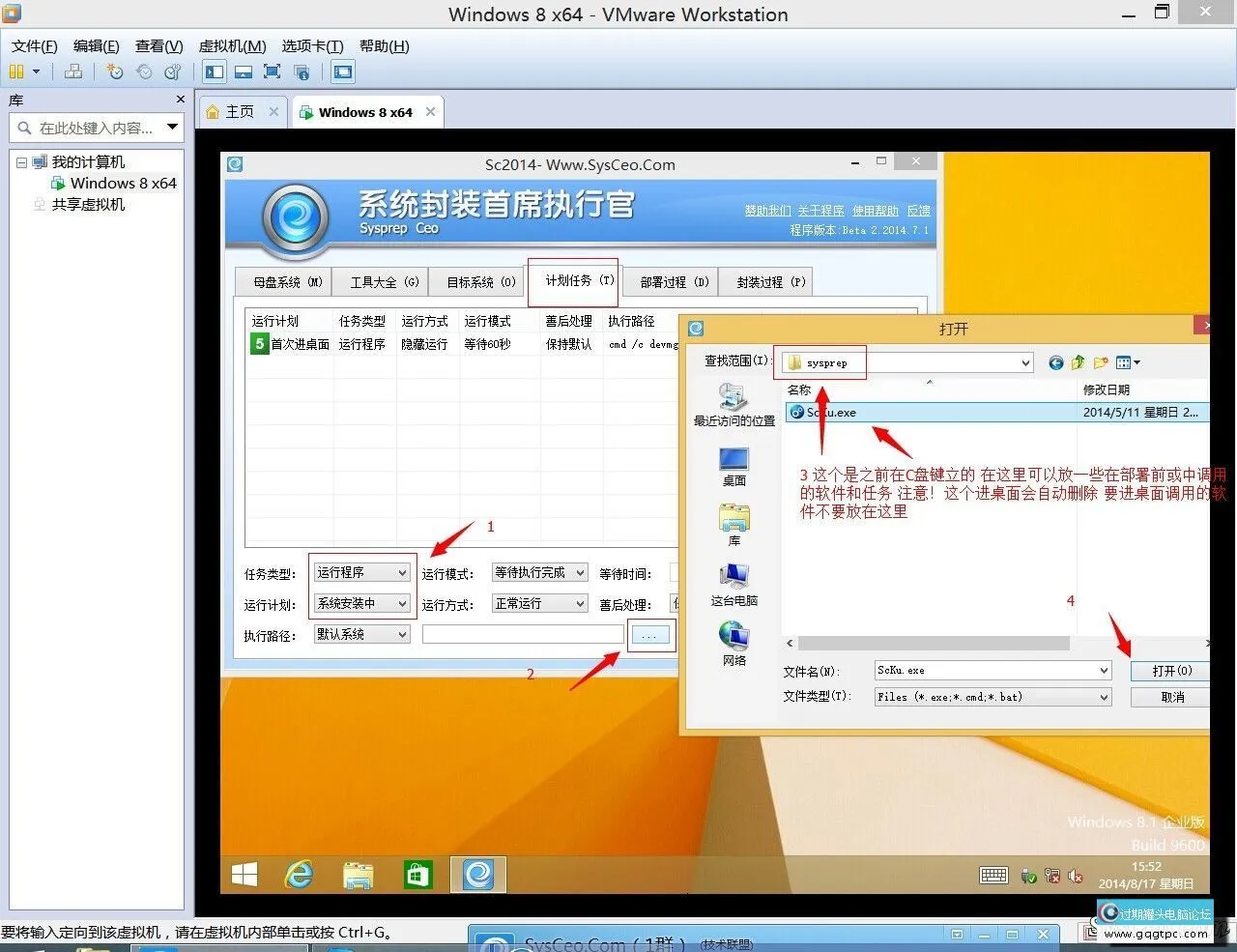Click the new folder icon in Open dialog
This screenshot has height=952, width=1237.
1101,362
